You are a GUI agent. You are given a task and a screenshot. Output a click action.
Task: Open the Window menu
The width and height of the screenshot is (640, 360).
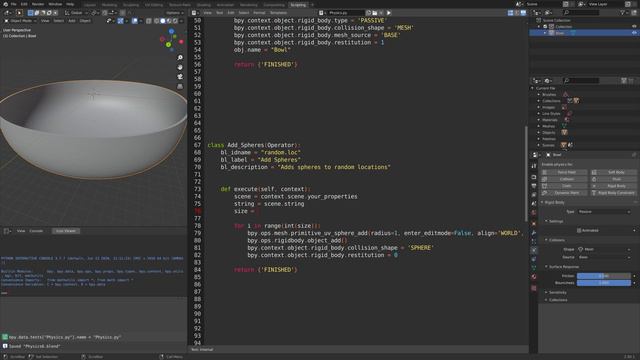pyautogui.click(x=55, y=4)
